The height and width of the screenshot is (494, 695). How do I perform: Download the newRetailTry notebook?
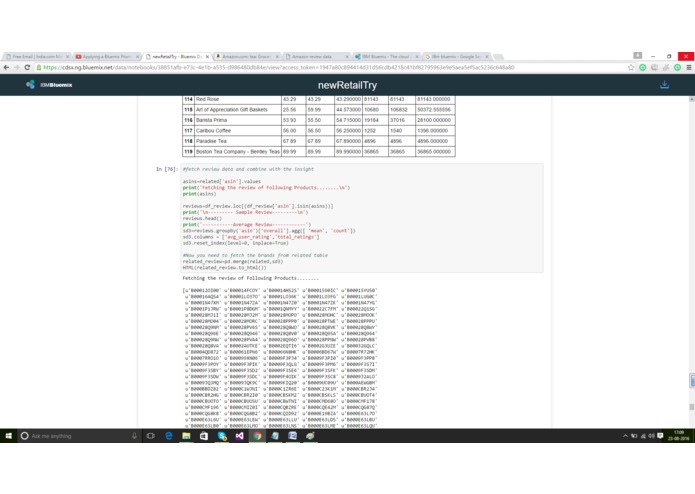tap(664, 85)
